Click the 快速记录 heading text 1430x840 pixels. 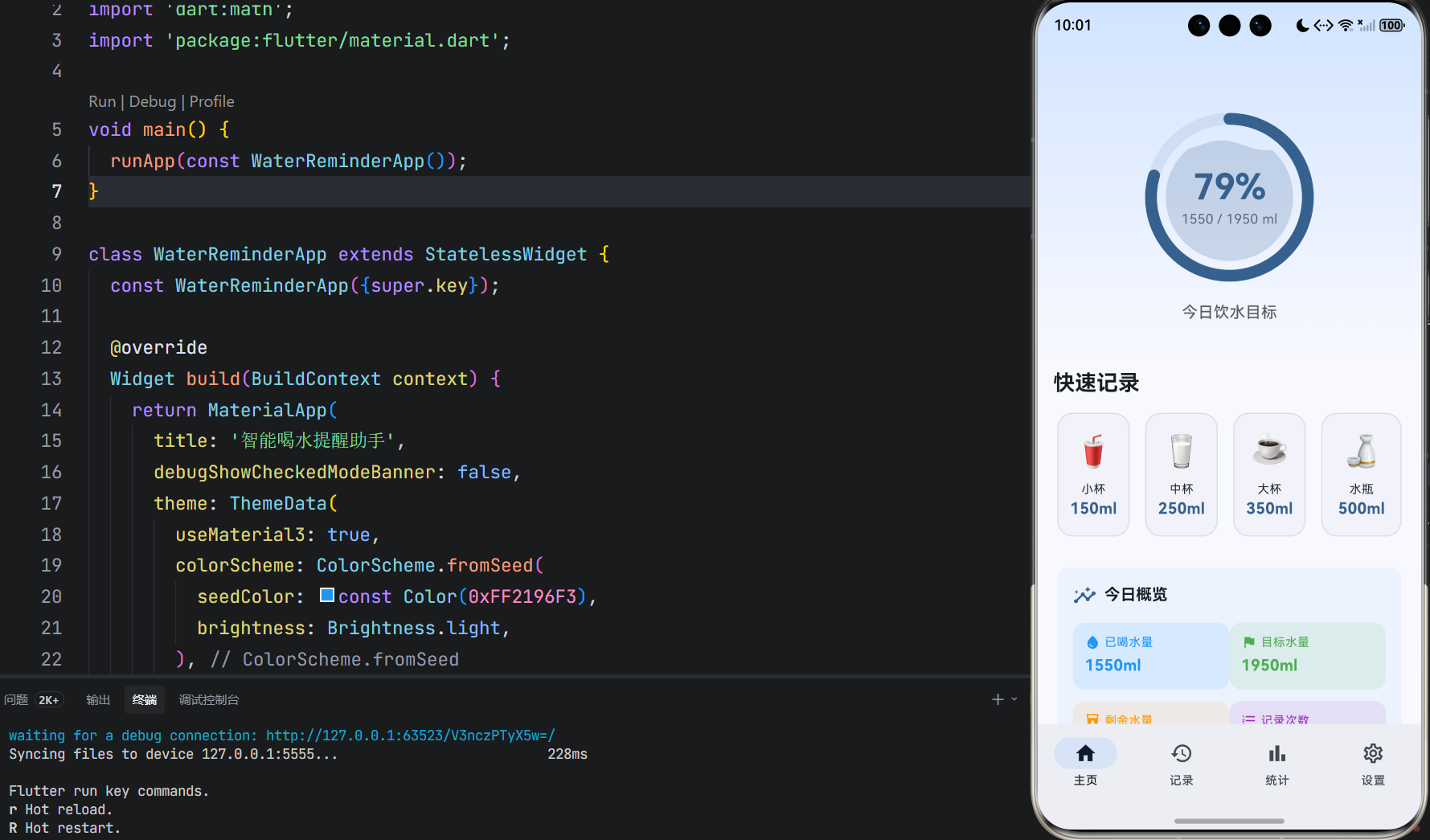tap(1096, 383)
